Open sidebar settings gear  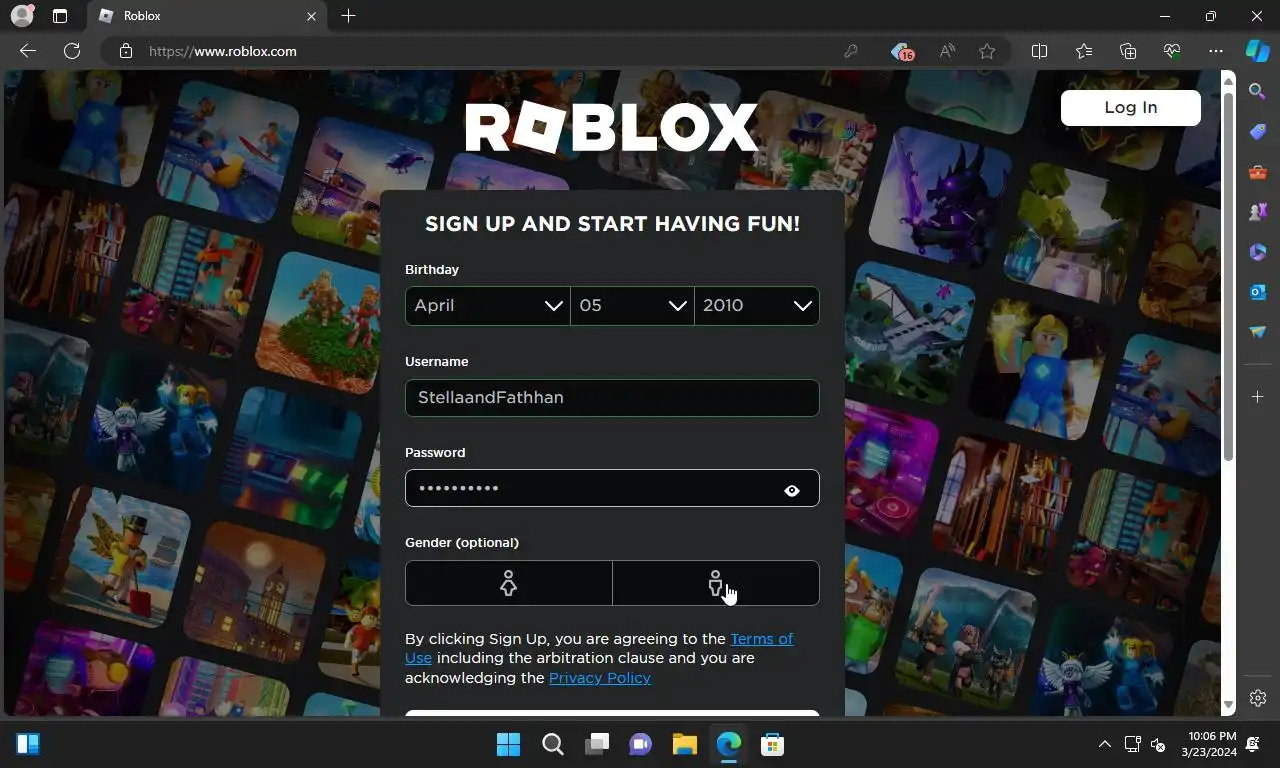point(1258,698)
